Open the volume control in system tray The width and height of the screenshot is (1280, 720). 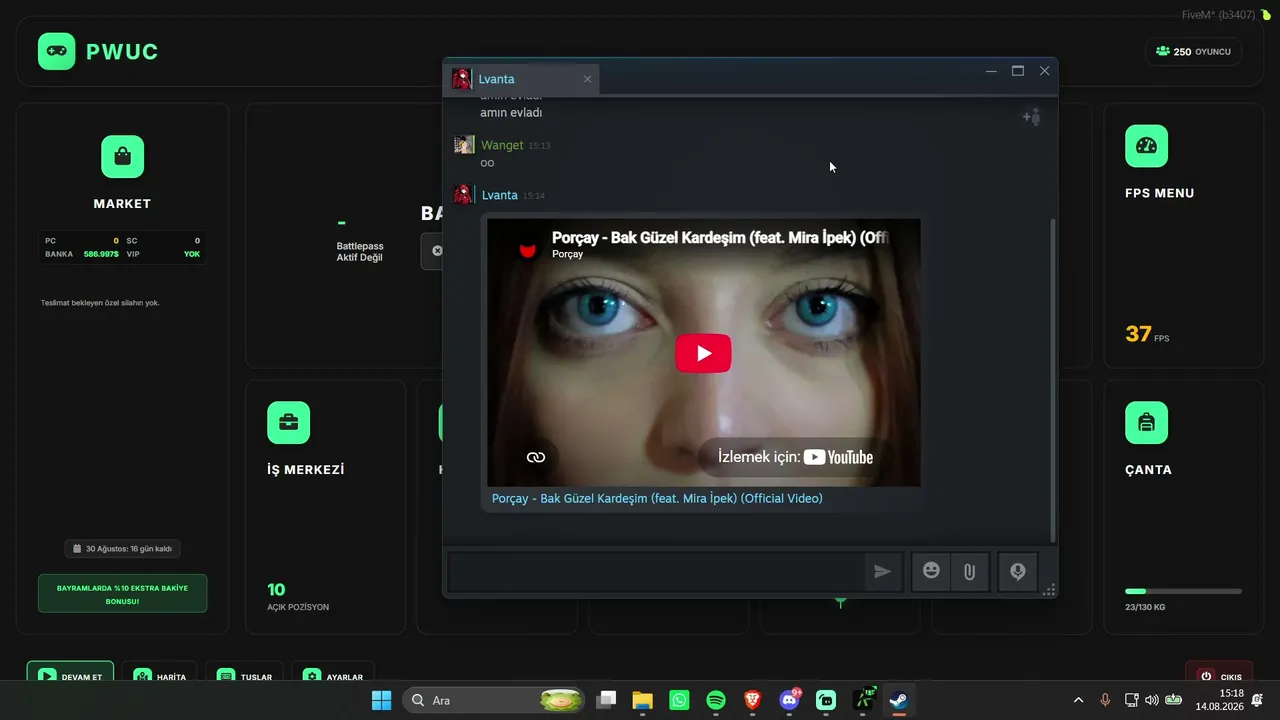tap(1152, 701)
